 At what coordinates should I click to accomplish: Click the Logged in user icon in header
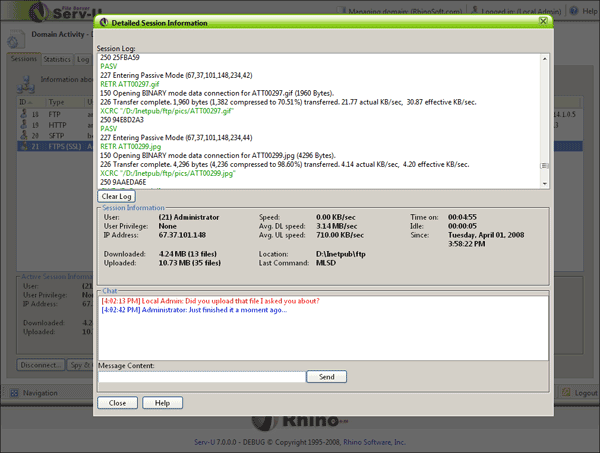474,10
